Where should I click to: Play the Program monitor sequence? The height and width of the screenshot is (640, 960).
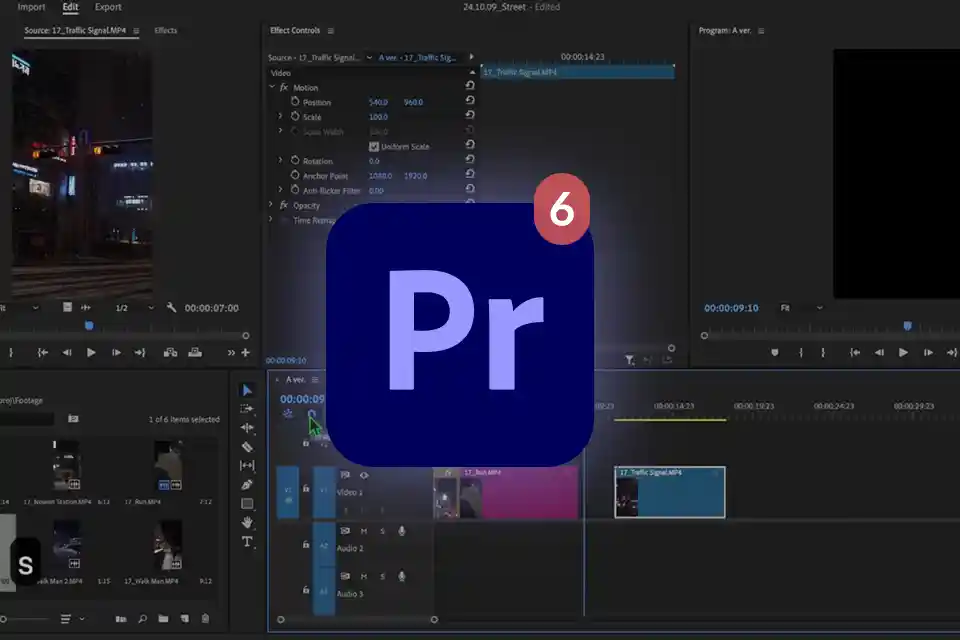[x=903, y=352]
